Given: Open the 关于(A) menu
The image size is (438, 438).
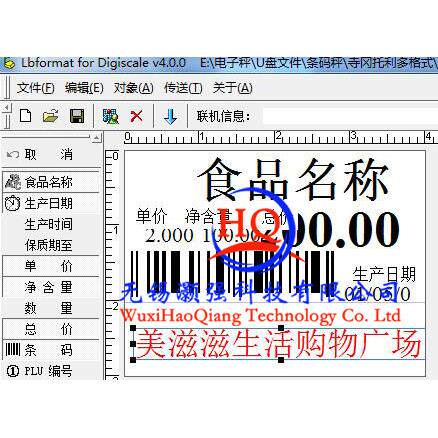Looking at the screenshot, I should (232, 88).
